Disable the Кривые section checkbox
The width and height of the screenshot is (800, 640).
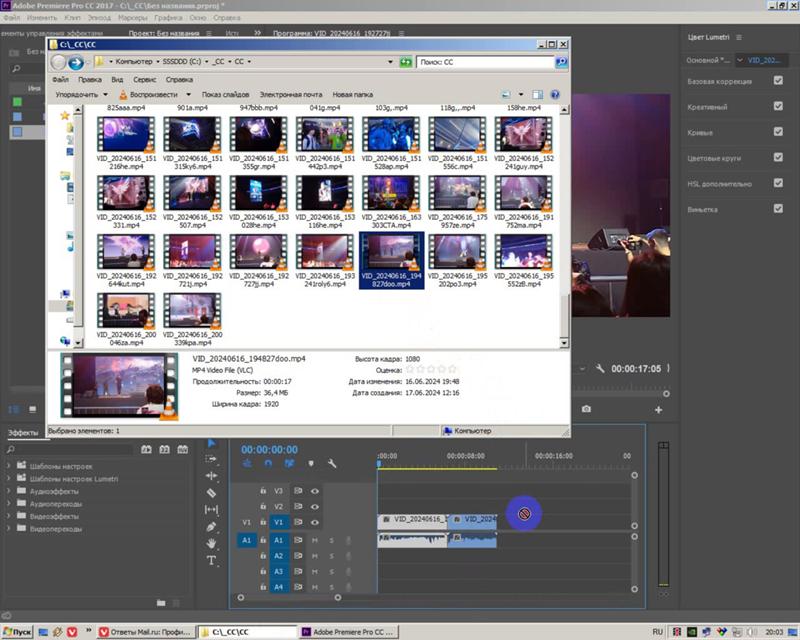coord(778,132)
